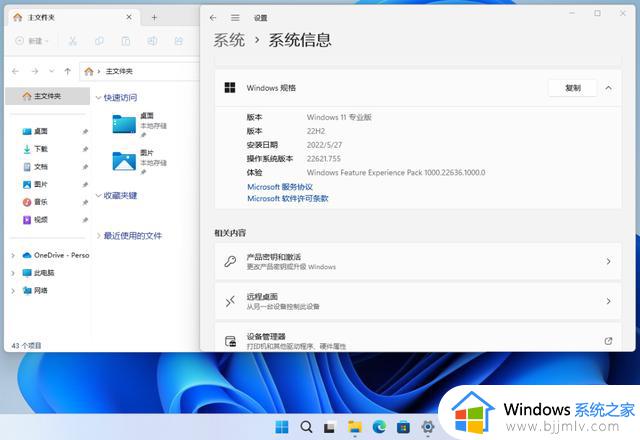The image size is (640, 440).
Task: Open Settings gear icon on taskbar
Action: pyautogui.click(x=428, y=427)
